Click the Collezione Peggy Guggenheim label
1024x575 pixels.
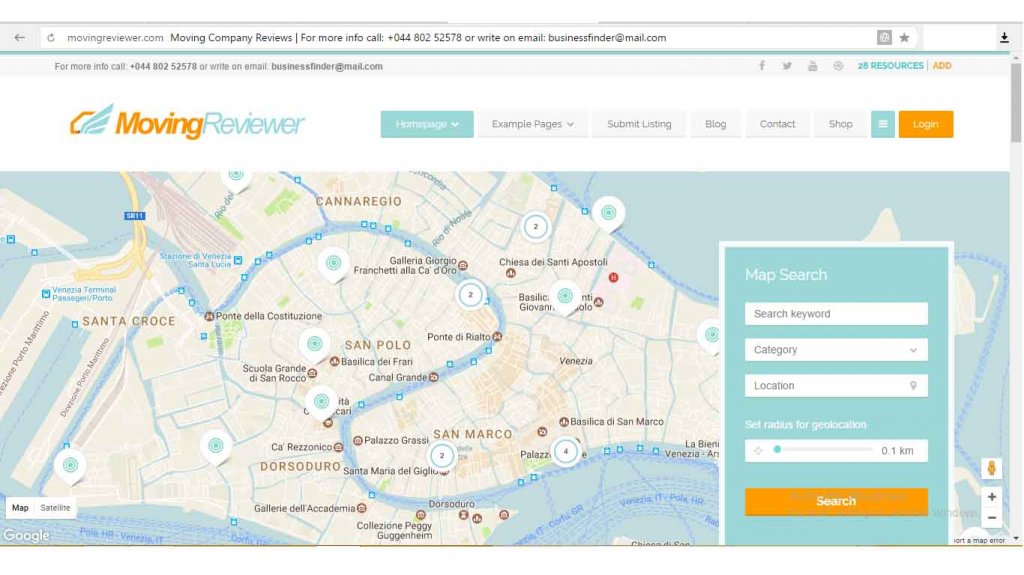(394, 531)
